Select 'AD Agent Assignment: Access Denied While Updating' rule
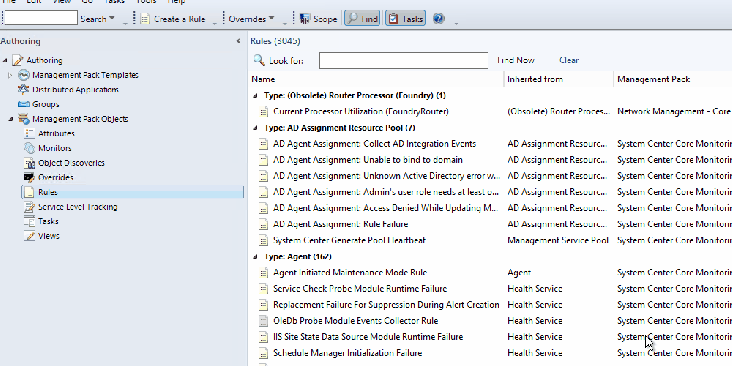The image size is (732, 366). [386, 208]
